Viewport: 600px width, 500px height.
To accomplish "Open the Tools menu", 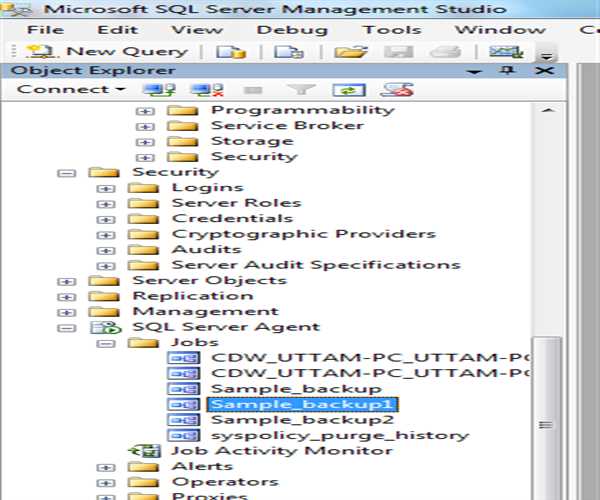I will click(x=392, y=30).
